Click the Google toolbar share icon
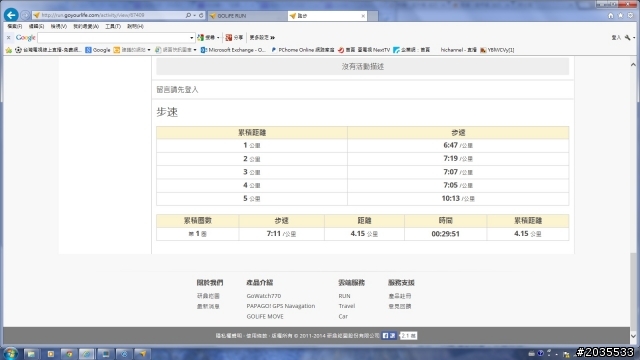The height and width of the screenshot is (360, 640). [234, 38]
